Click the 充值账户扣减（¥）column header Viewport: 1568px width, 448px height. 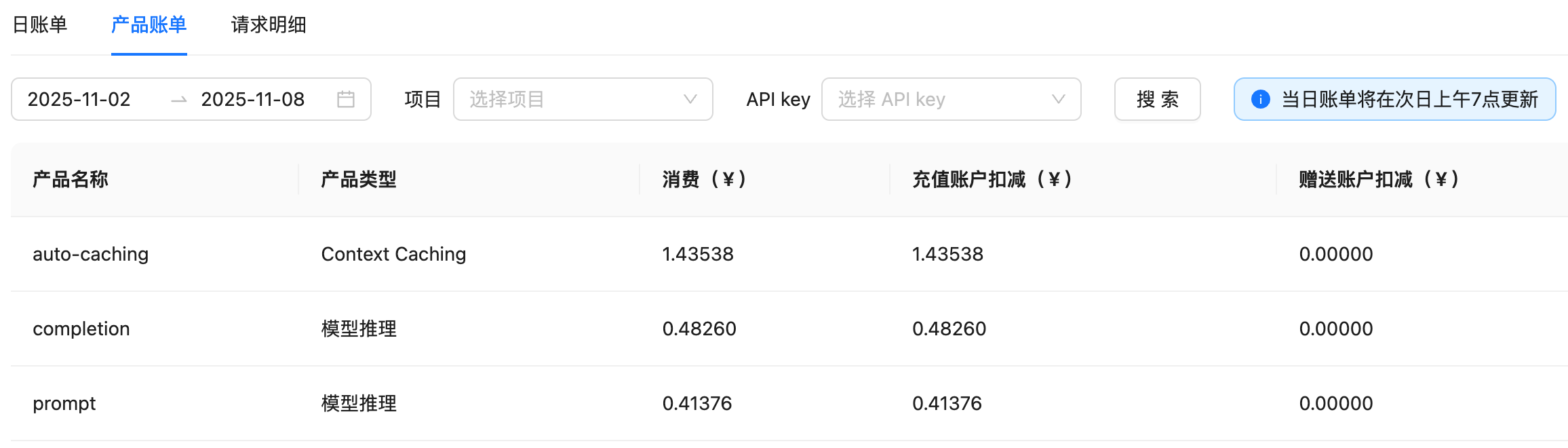pos(993,179)
